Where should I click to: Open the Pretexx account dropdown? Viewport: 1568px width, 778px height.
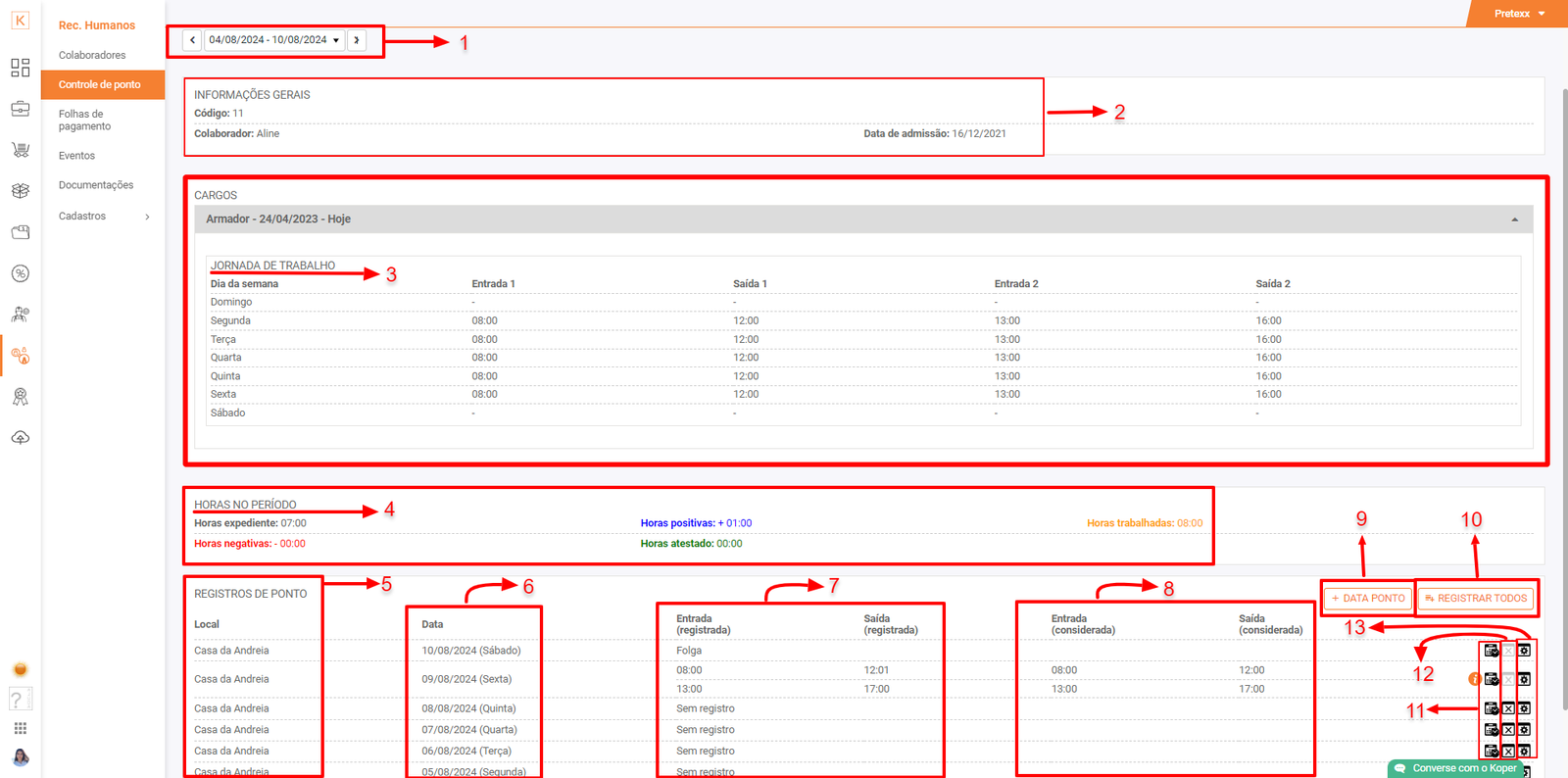click(1518, 14)
